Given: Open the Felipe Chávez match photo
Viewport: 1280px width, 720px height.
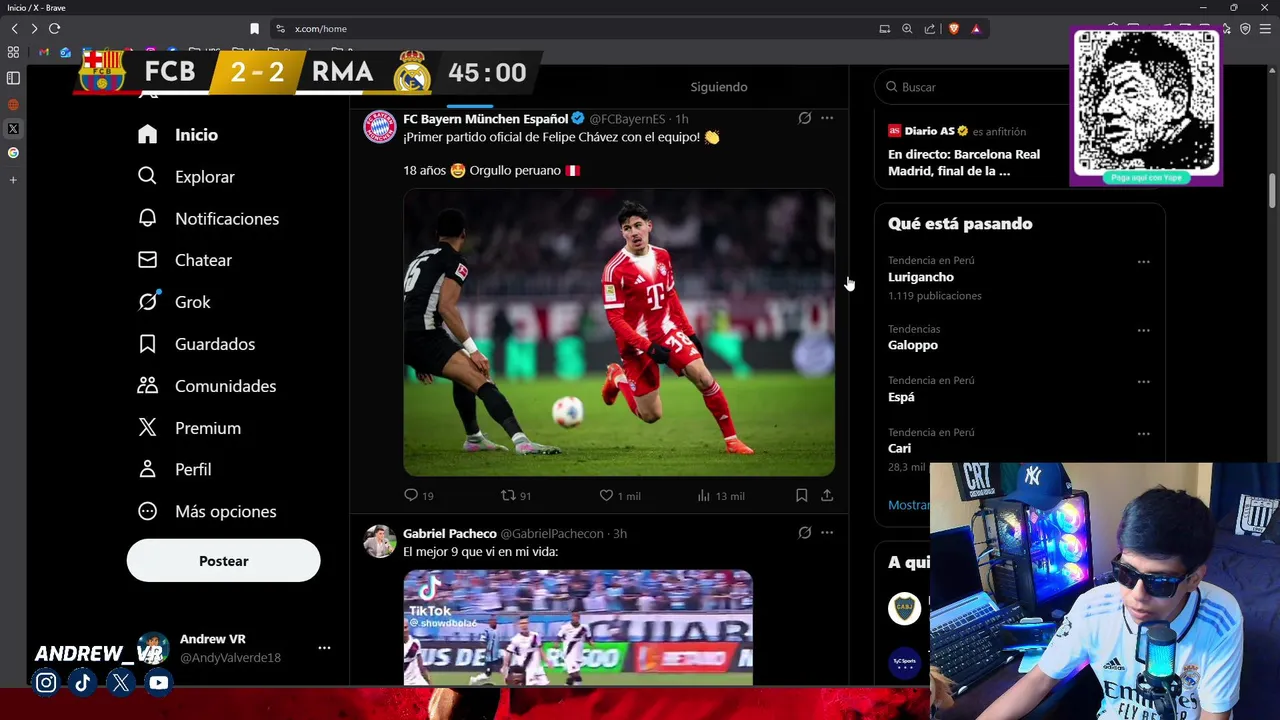Looking at the screenshot, I should tap(619, 332).
